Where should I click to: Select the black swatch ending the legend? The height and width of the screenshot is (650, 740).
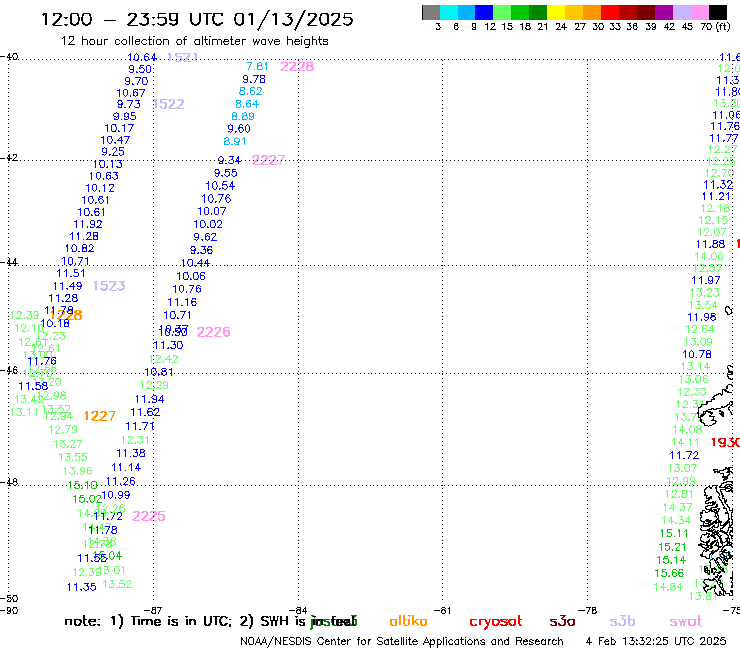(717, 12)
